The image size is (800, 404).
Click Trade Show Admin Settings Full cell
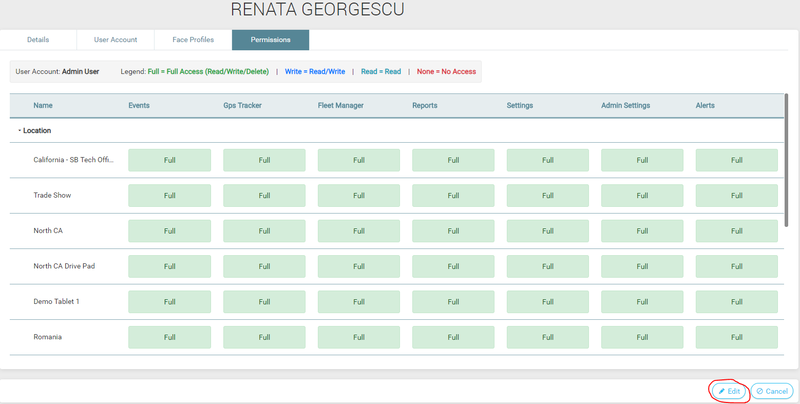[x=642, y=196]
